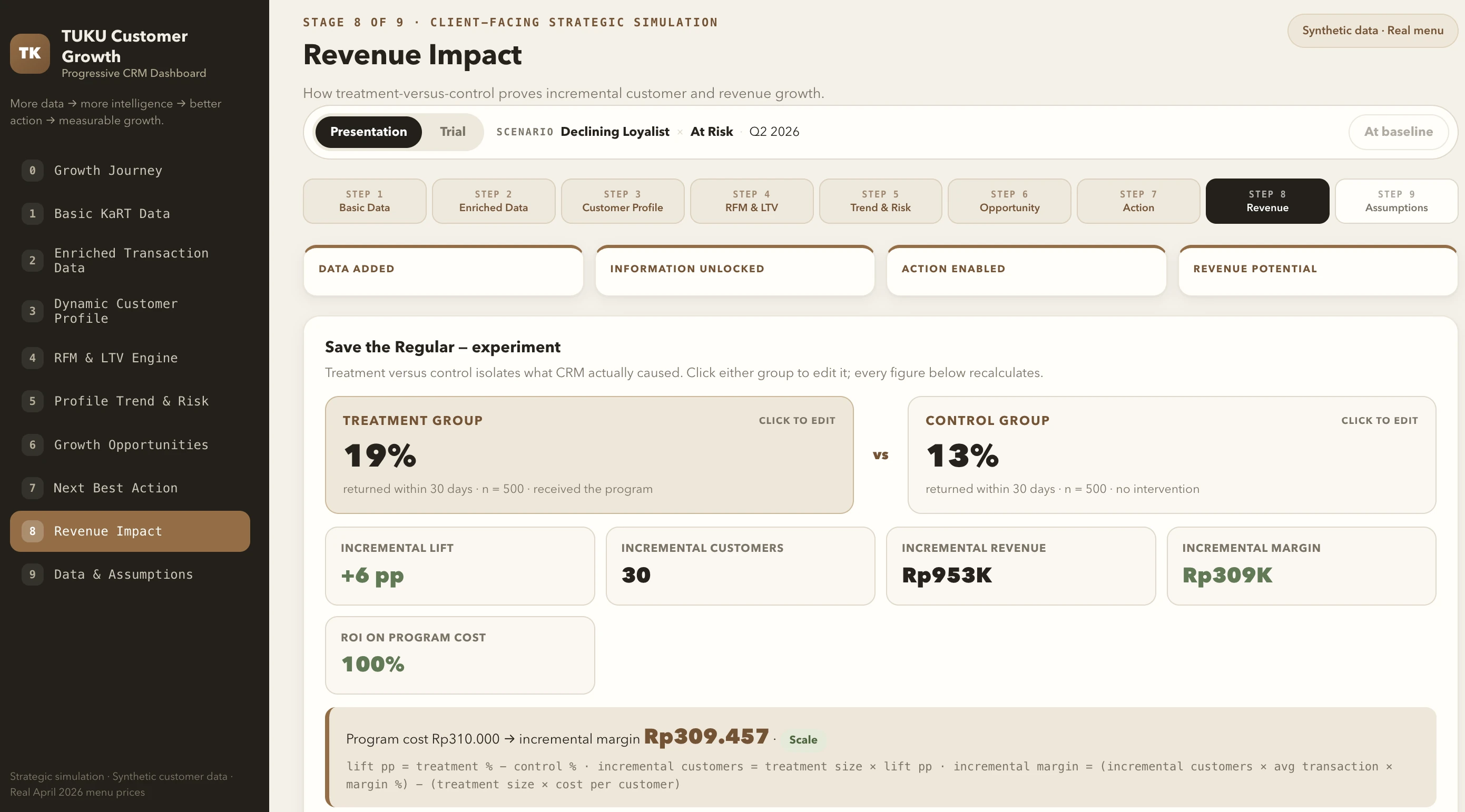Go to Step 1 Basic Data tab

pyautogui.click(x=365, y=201)
